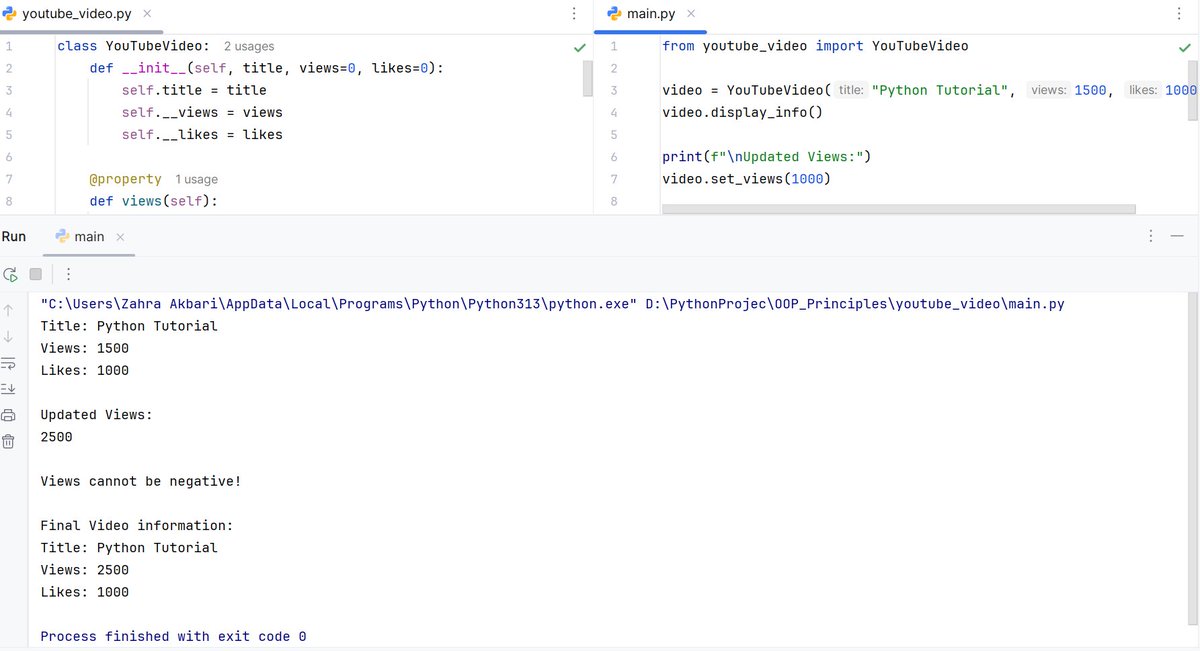
Task: Close the main run tab
Action: 120,237
